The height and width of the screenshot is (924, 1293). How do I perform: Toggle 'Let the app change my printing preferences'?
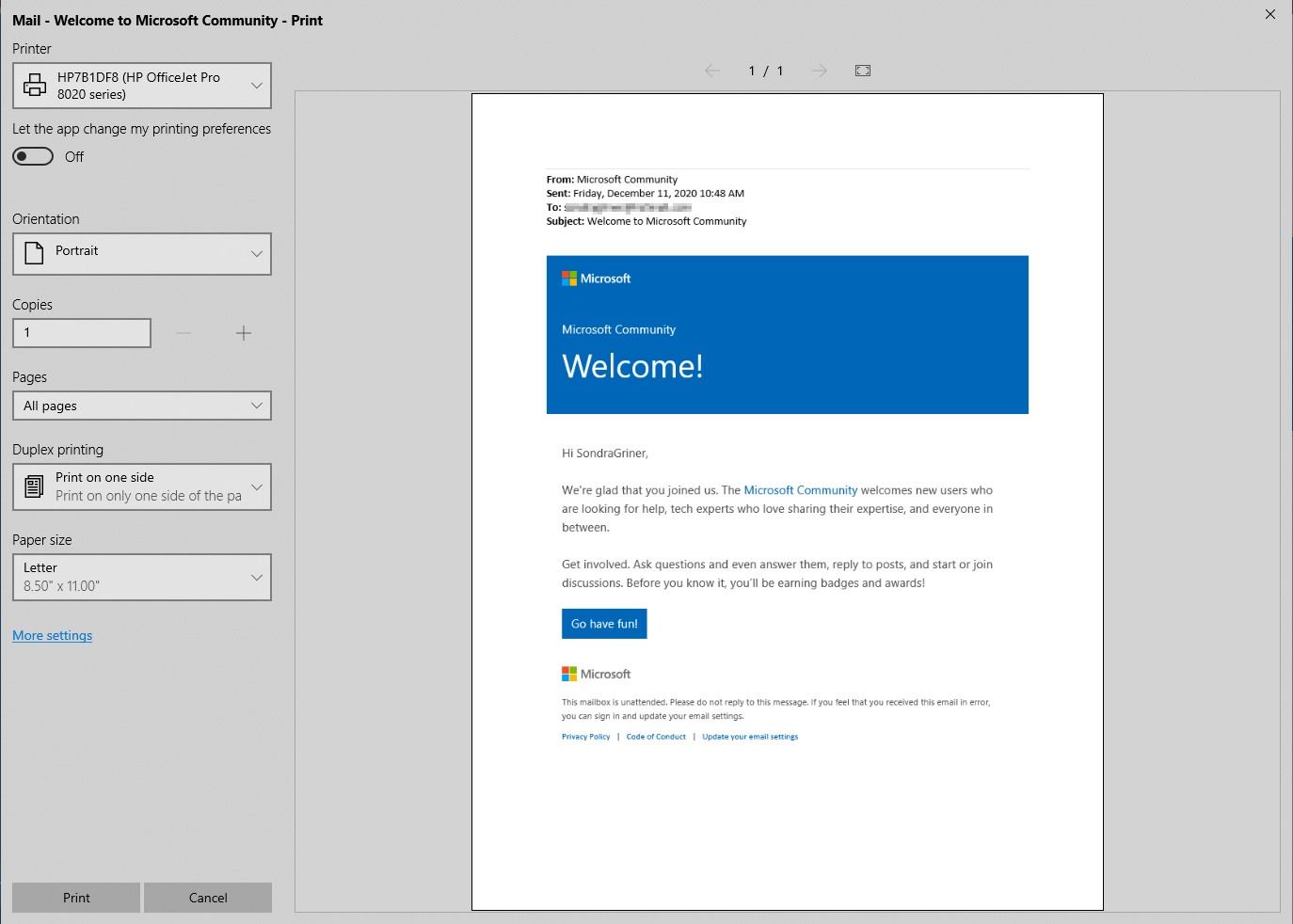(x=33, y=155)
